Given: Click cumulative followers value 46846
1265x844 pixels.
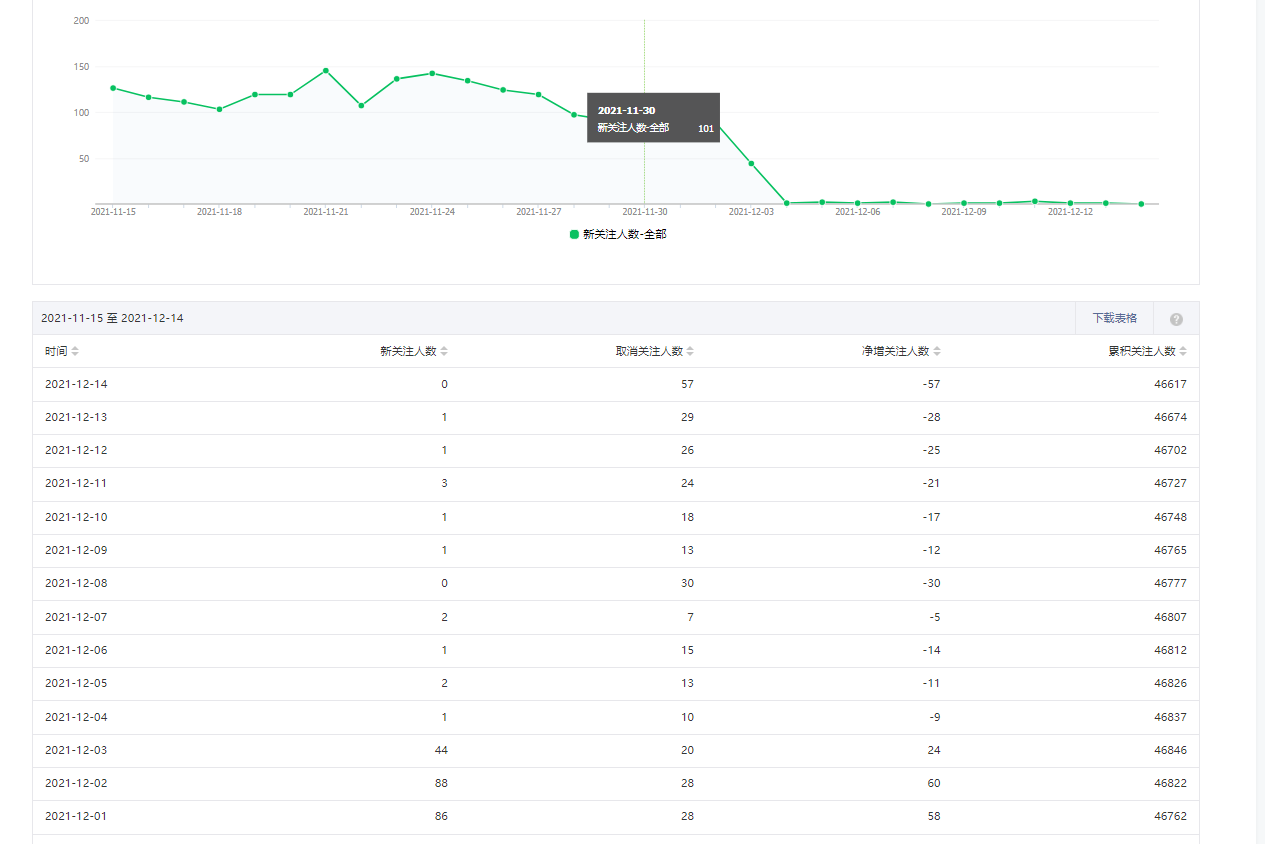Looking at the screenshot, I should (1170, 750).
